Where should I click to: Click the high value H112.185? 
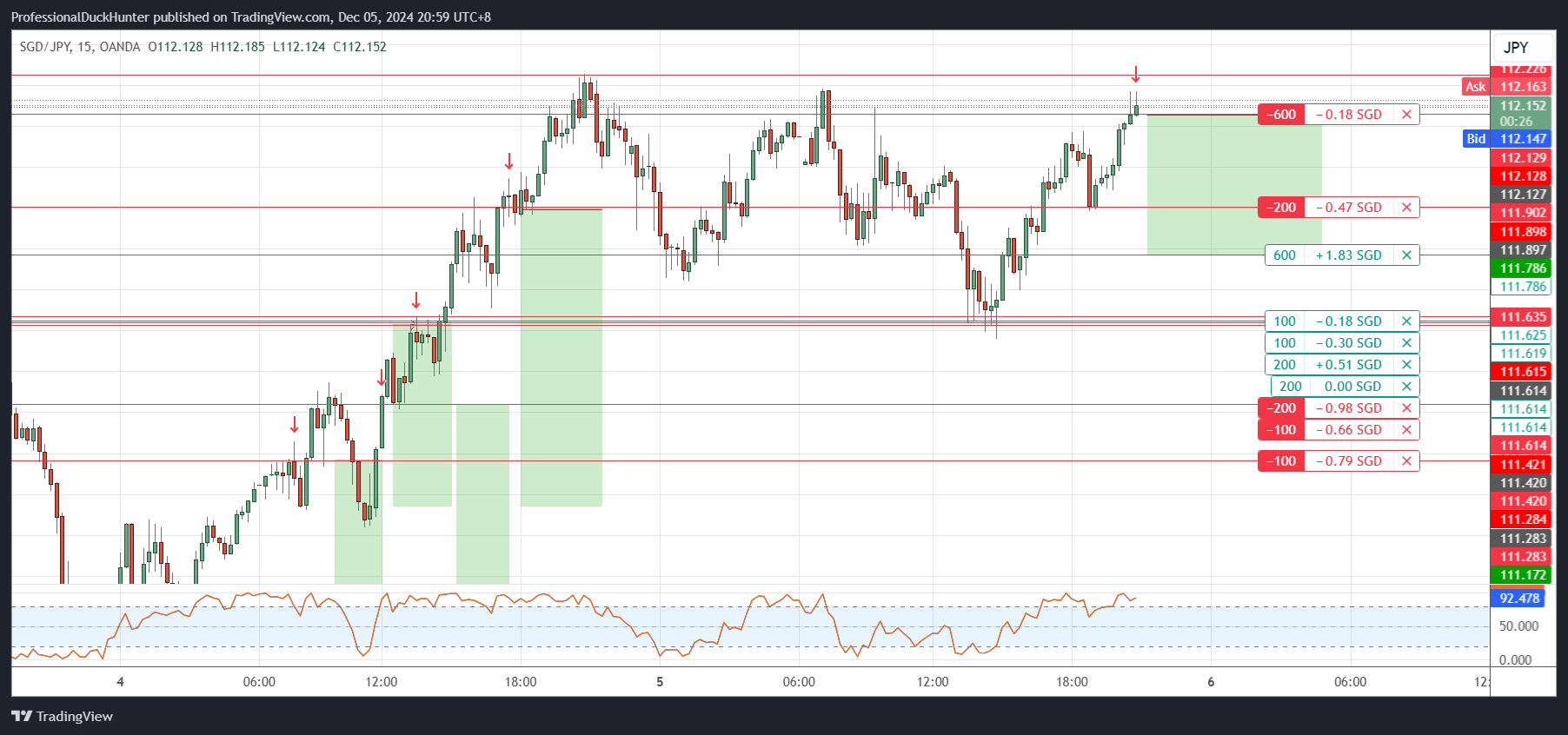[x=238, y=47]
